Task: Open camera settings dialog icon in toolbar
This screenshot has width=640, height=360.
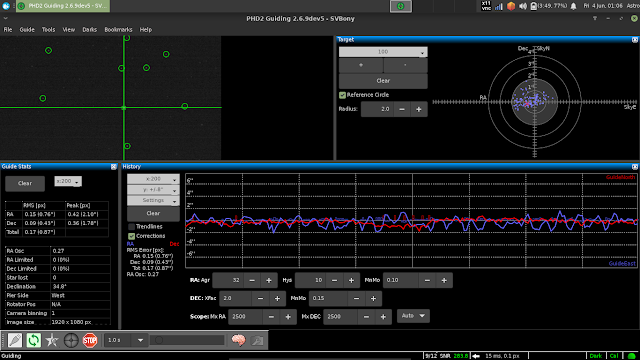Action: [257, 340]
